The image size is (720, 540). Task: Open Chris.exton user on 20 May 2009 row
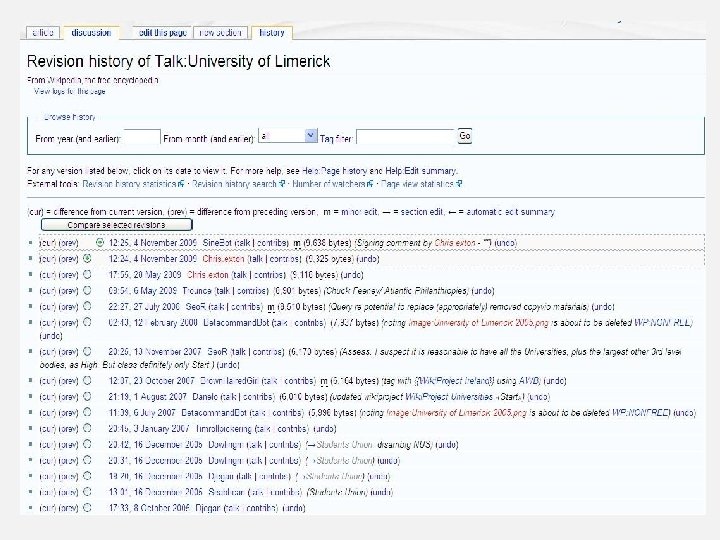click(208, 275)
